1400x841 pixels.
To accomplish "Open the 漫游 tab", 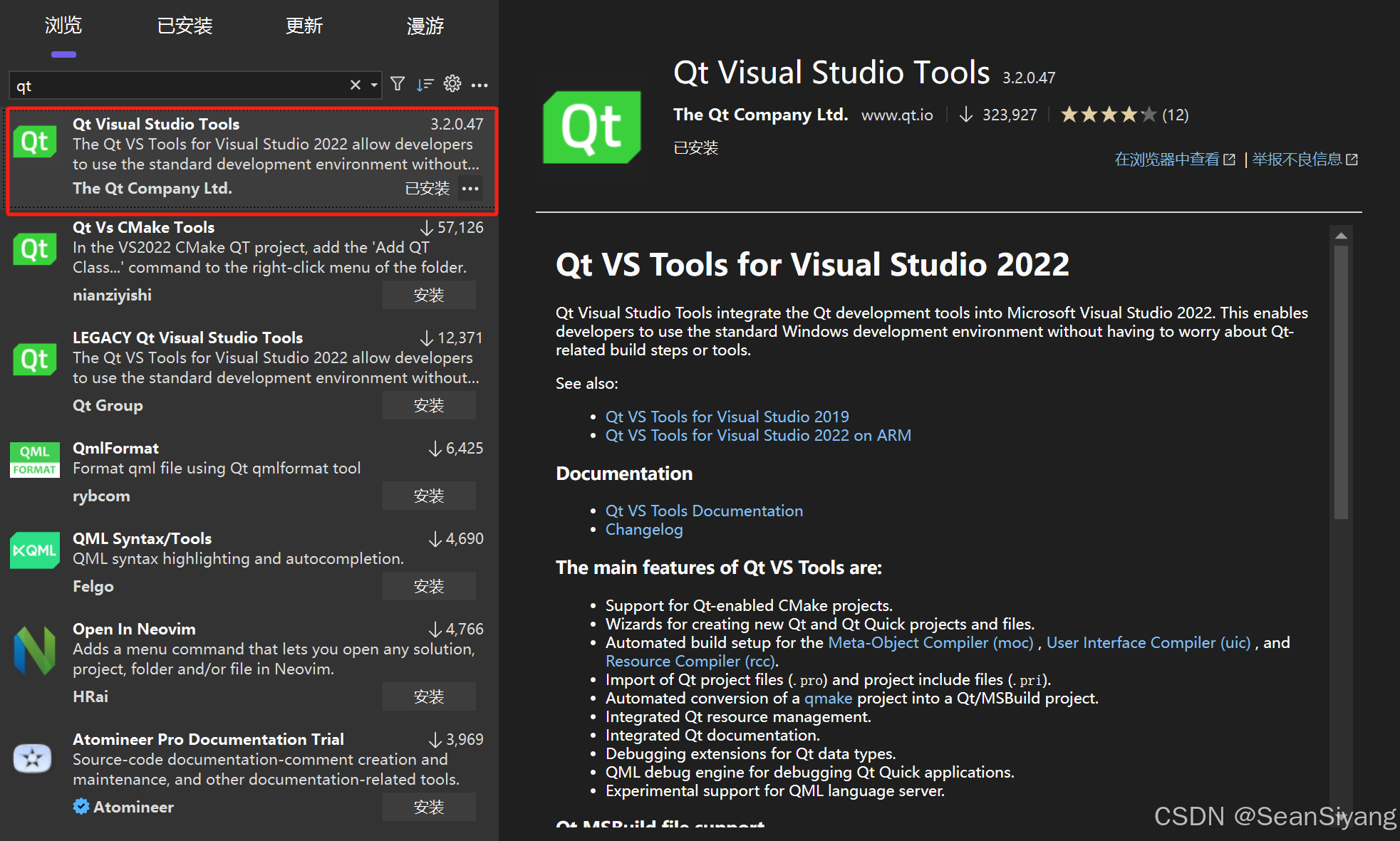I will [x=425, y=26].
